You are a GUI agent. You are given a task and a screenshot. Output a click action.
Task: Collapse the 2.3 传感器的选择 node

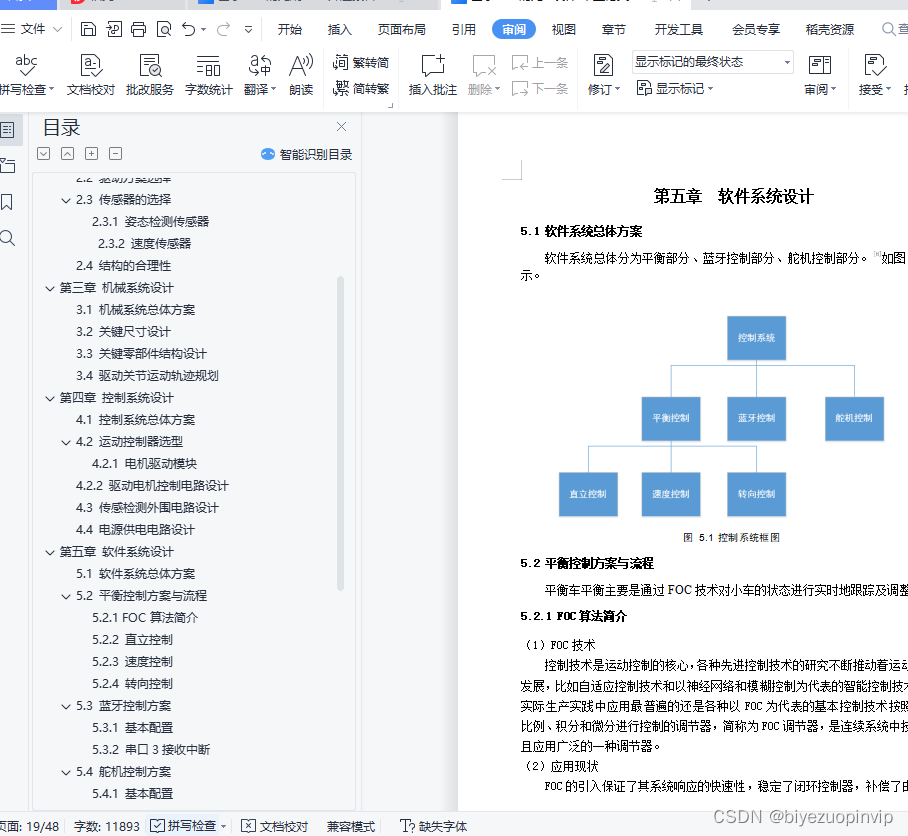pos(66,200)
